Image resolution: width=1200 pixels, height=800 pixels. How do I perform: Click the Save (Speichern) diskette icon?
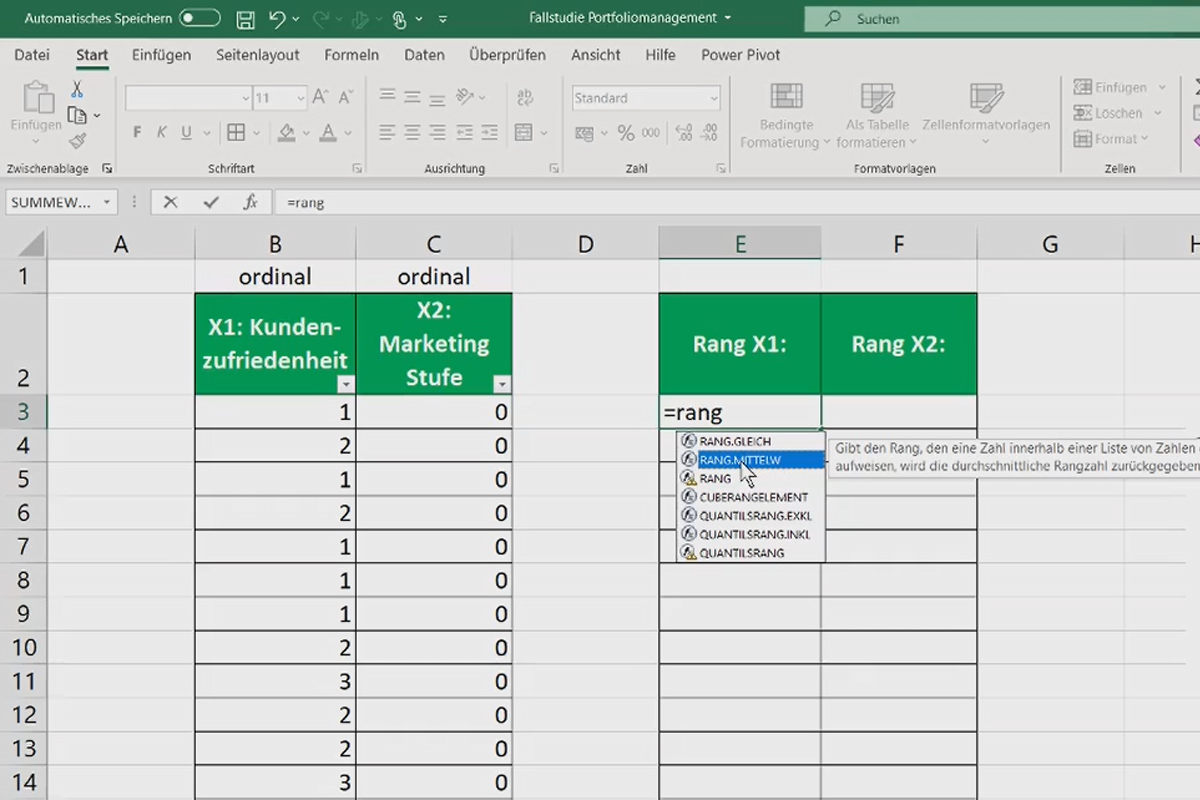point(245,18)
